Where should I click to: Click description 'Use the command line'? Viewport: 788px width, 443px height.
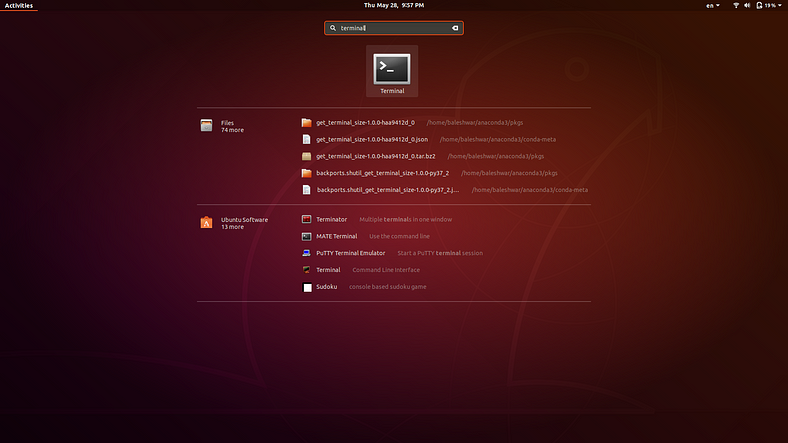[400, 236]
